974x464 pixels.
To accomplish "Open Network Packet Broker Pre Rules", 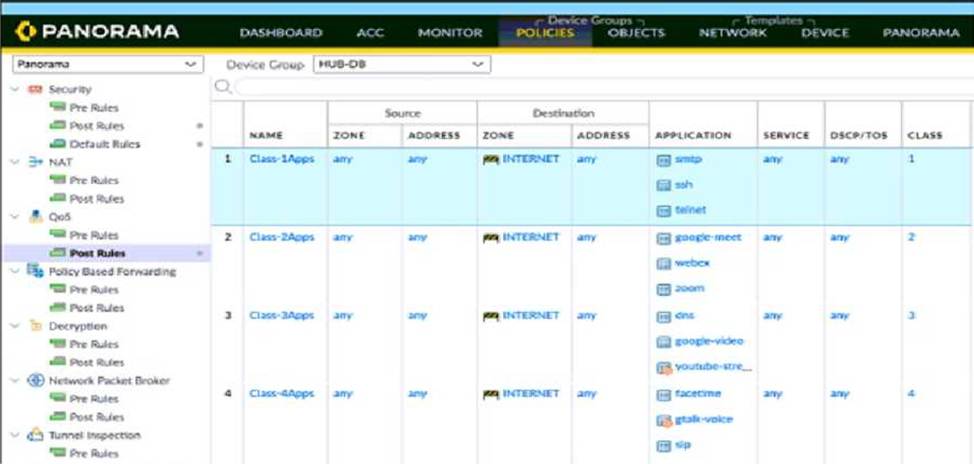I will [x=94, y=399].
